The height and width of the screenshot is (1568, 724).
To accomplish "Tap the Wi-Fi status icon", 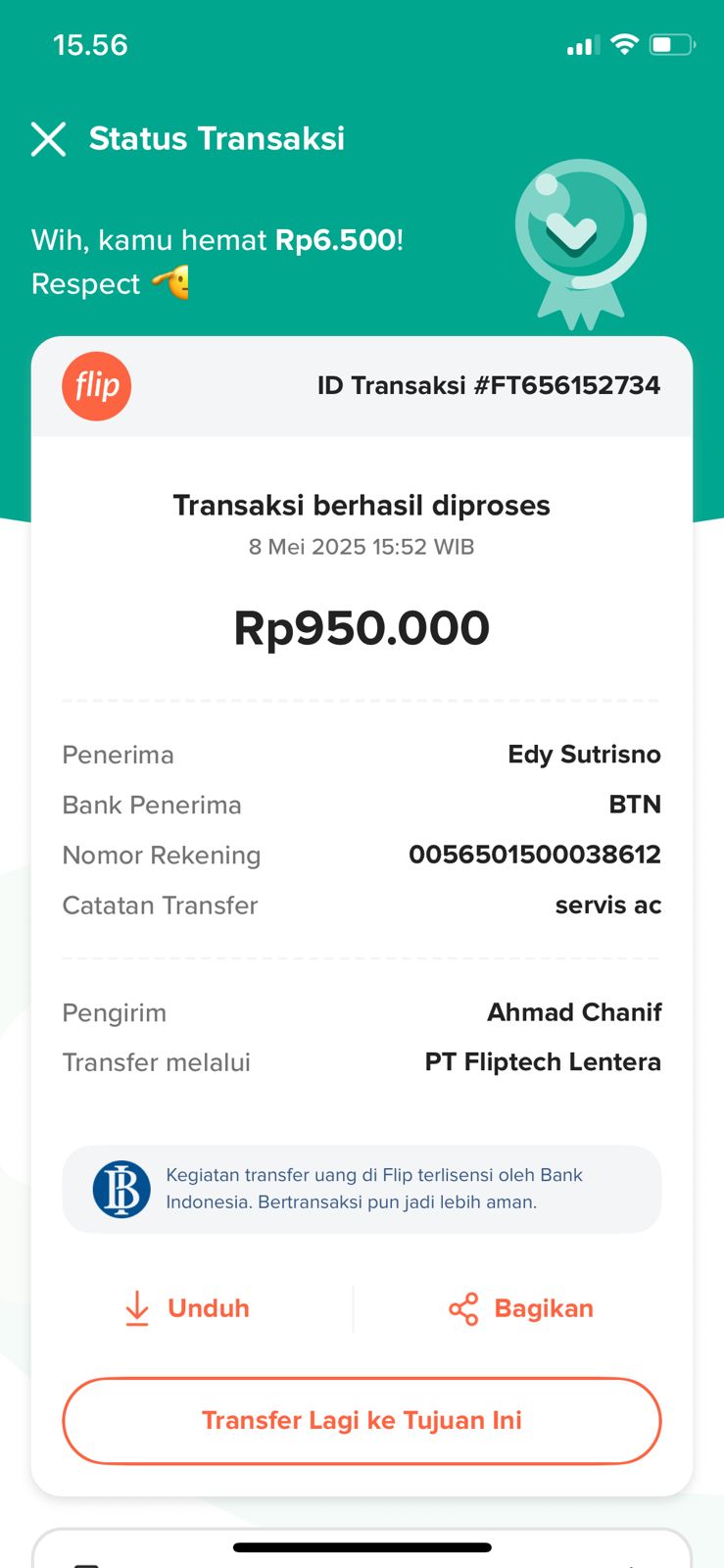I will [623, 45].
